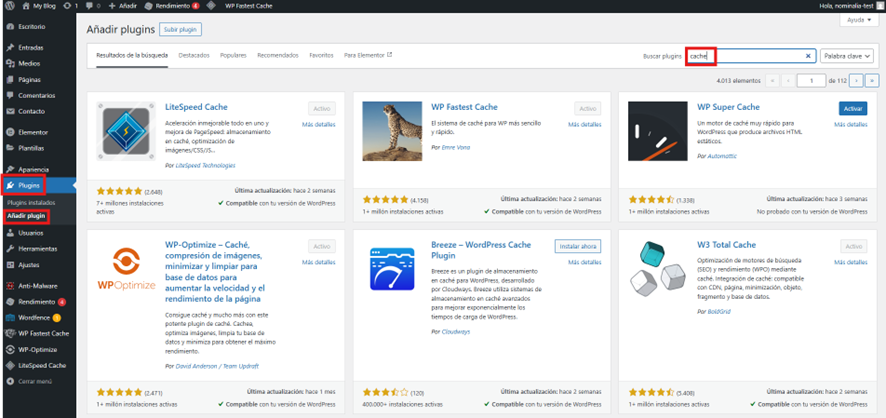Click the WordPress logo icon in admin bar

click(x=10, y=6)
